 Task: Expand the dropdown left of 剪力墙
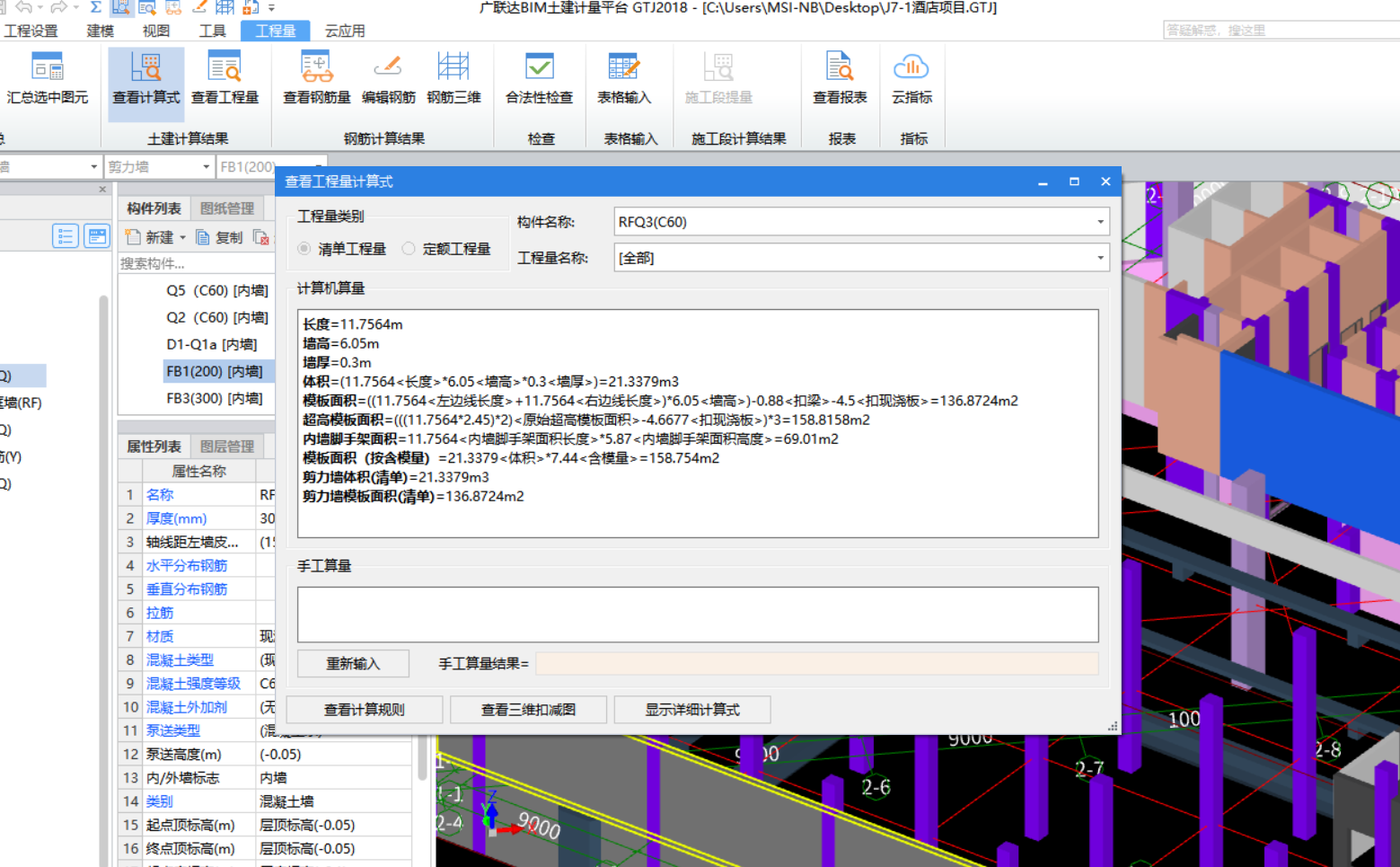tap(93, 167)
